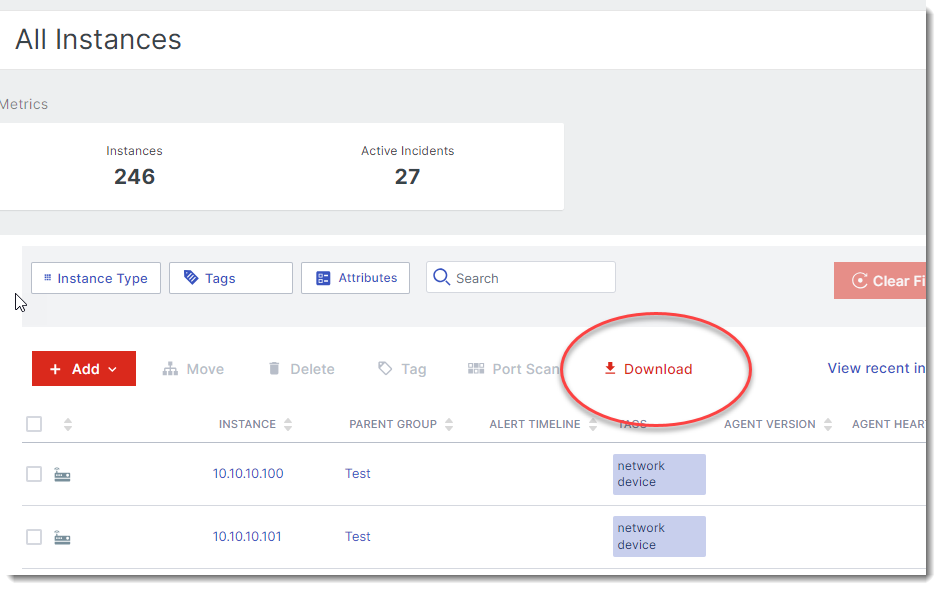This screenshot has height=590, width=941.
Task: Click the sort arrows beside header checkbox
Action: click(x=68, y=424)
